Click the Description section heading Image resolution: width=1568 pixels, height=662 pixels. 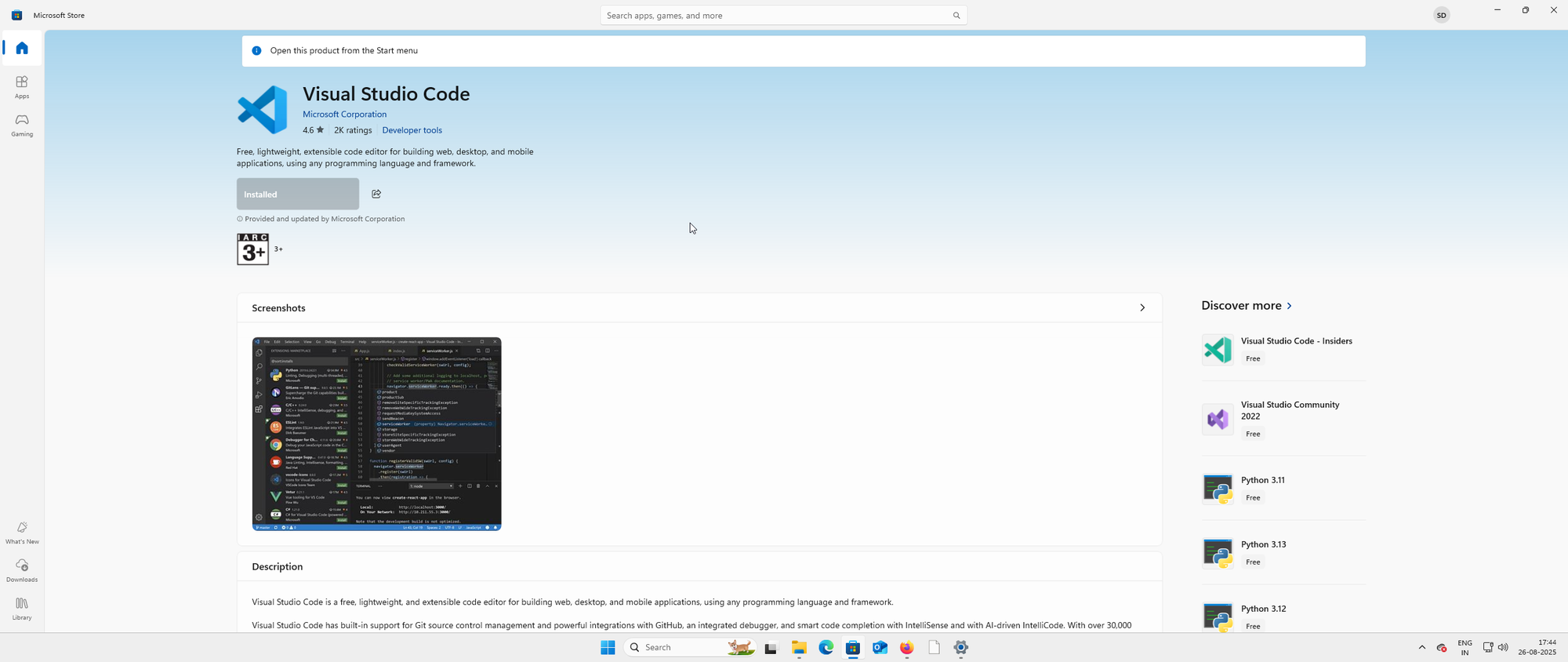277,566
